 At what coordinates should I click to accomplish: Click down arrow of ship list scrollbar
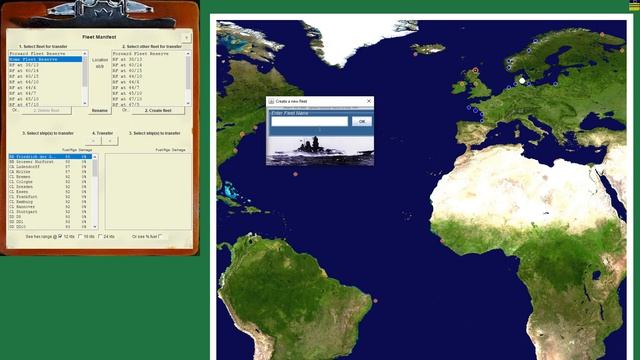95,227
